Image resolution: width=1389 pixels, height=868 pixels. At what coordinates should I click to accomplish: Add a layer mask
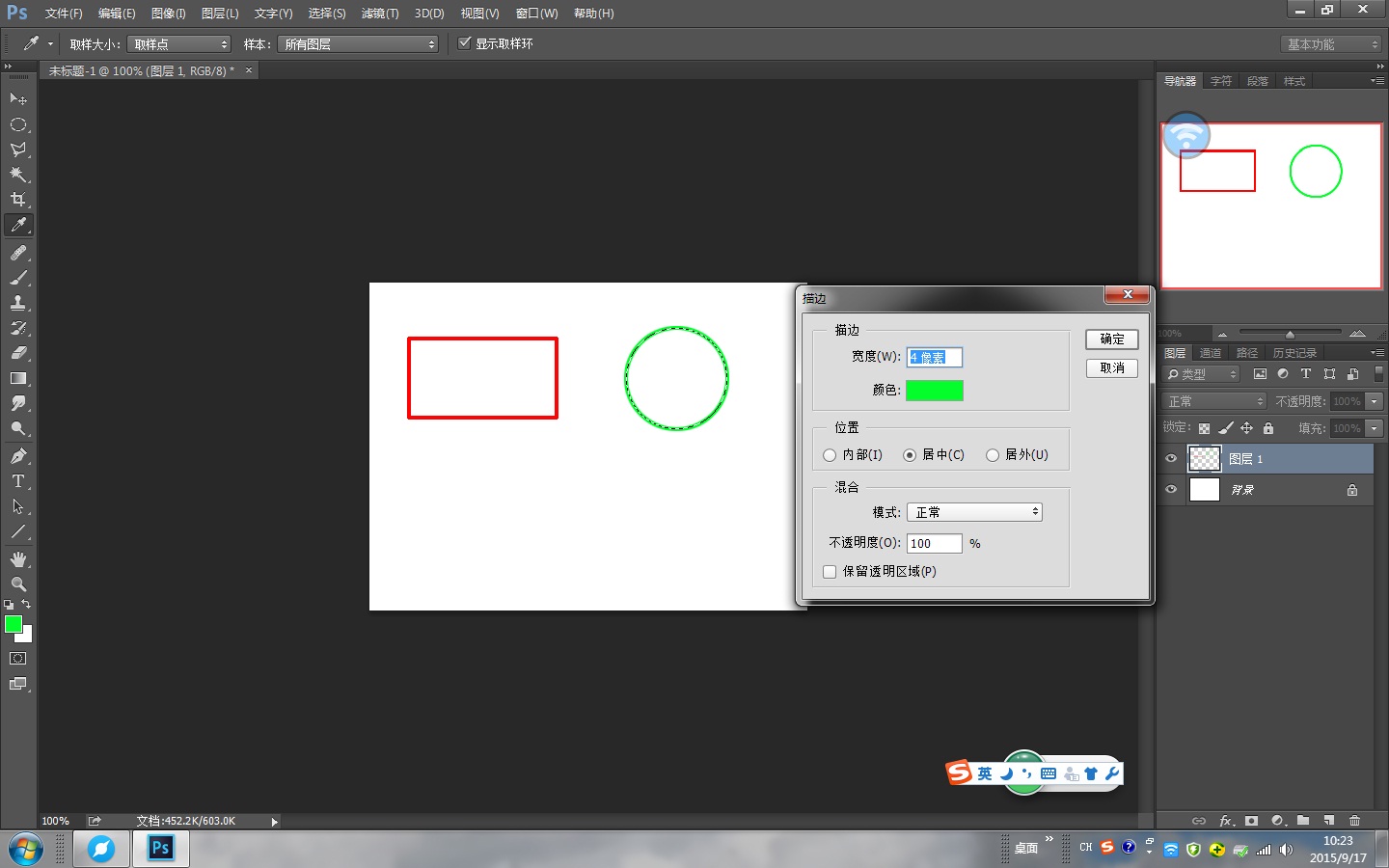click(x=1251, y=821)
